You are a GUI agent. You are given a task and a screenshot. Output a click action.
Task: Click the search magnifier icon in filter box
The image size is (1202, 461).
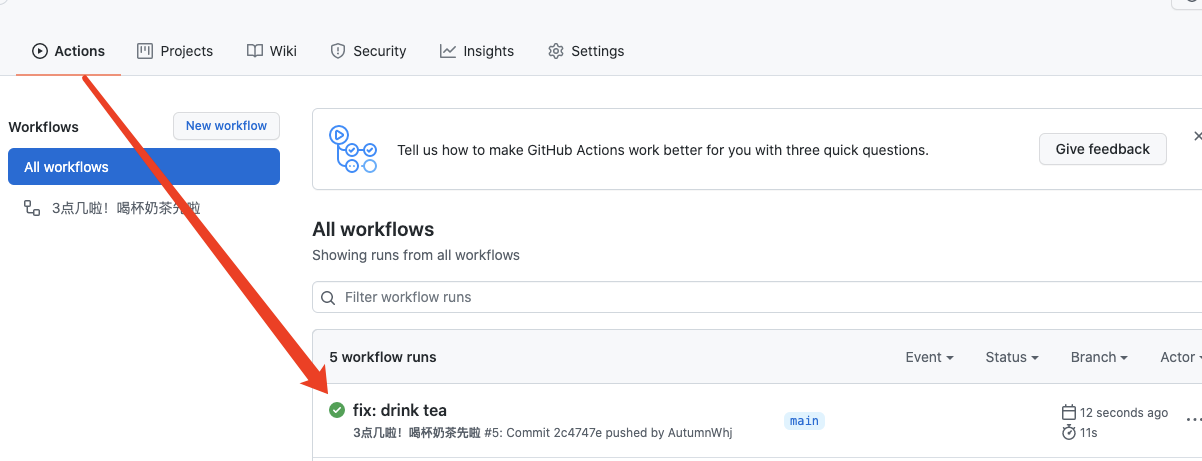(x=328, y=298)
